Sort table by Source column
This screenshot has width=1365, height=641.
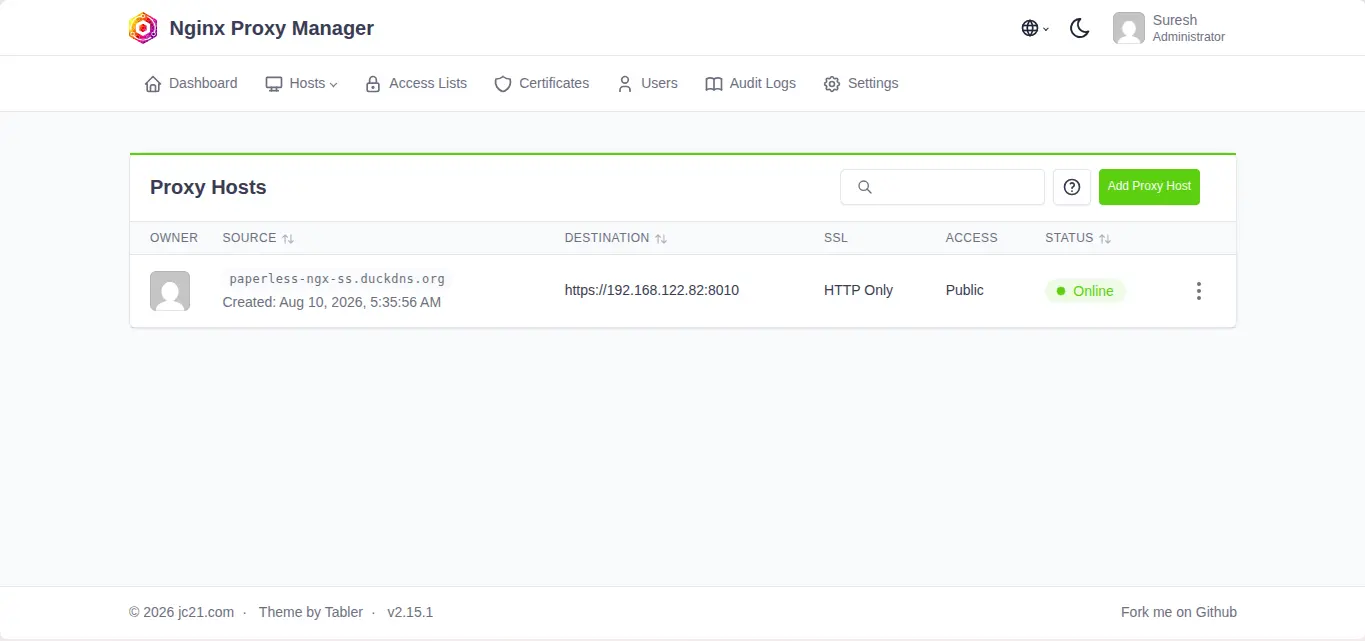point(258,238)
